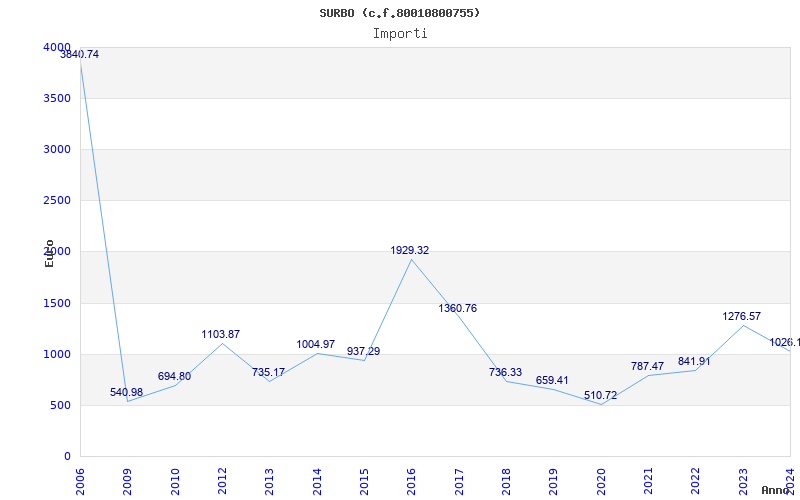Click the 1500 y-axis tick label
This screenshot has height=500, width=800.
[x=57, y=303]
